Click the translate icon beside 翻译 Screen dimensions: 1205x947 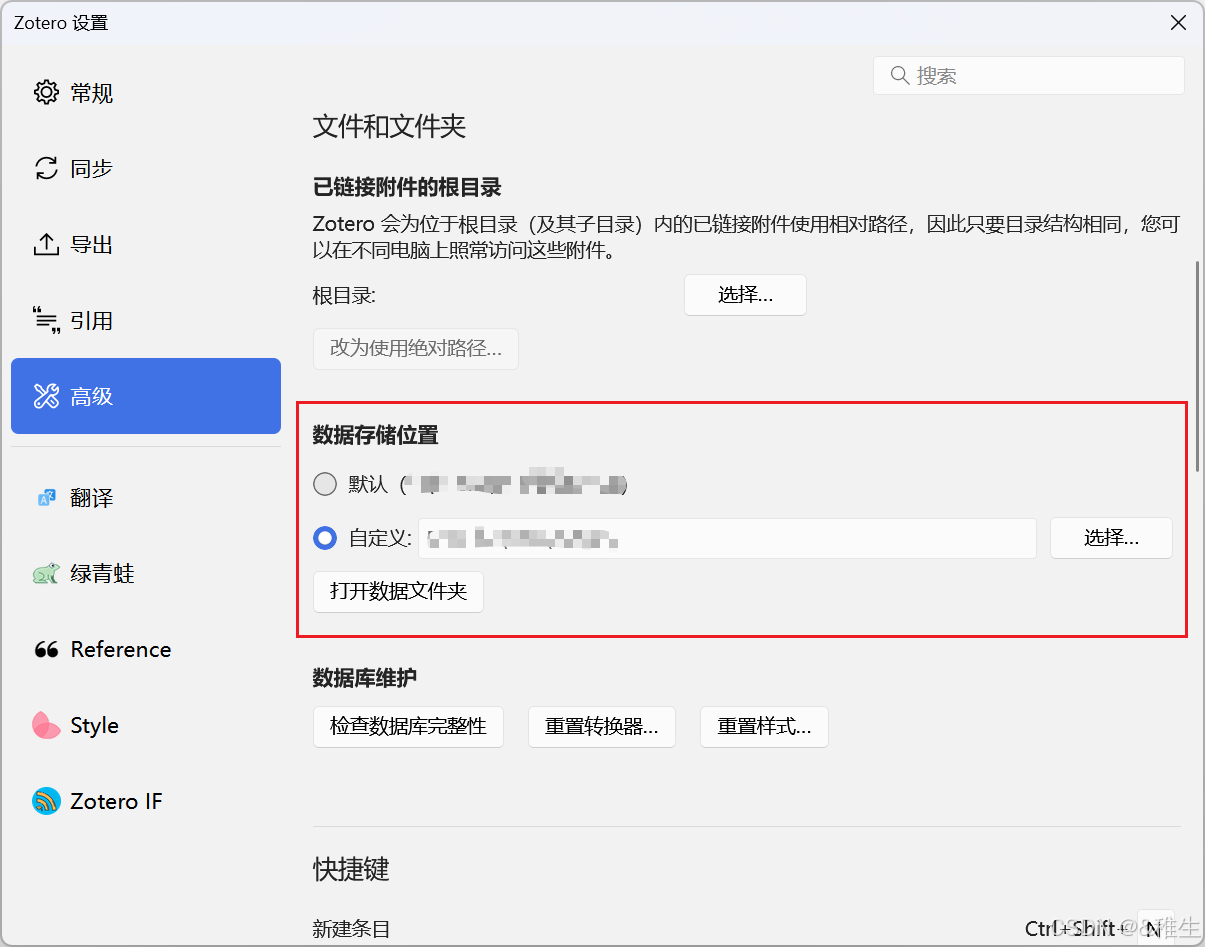[46, 498]
